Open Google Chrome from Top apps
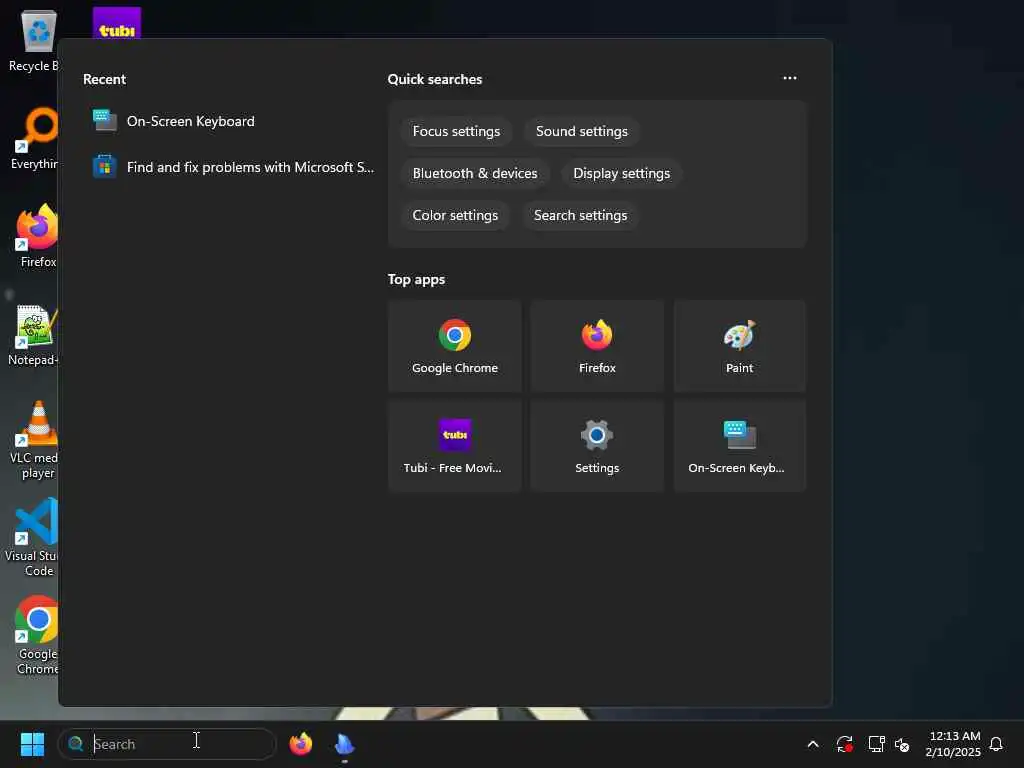This screenshot has width=1024, height=768. 455,346
